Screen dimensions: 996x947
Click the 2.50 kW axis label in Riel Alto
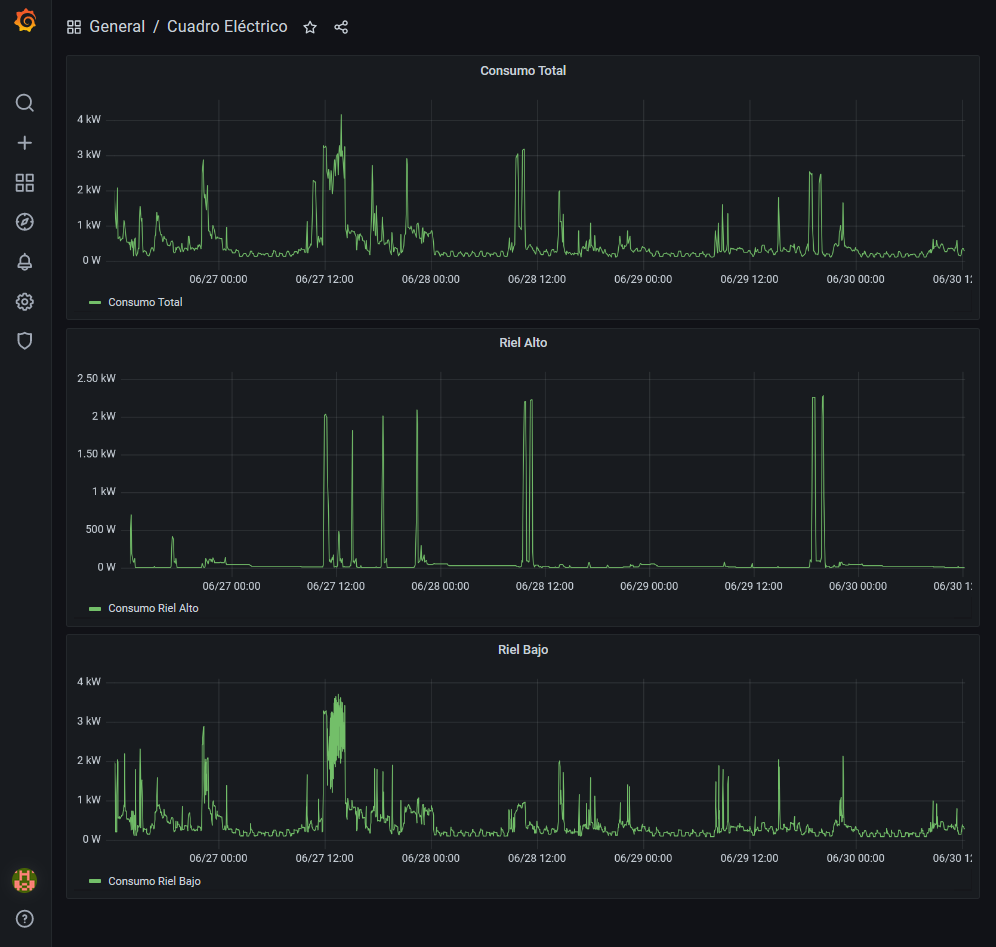click(97, 379)
